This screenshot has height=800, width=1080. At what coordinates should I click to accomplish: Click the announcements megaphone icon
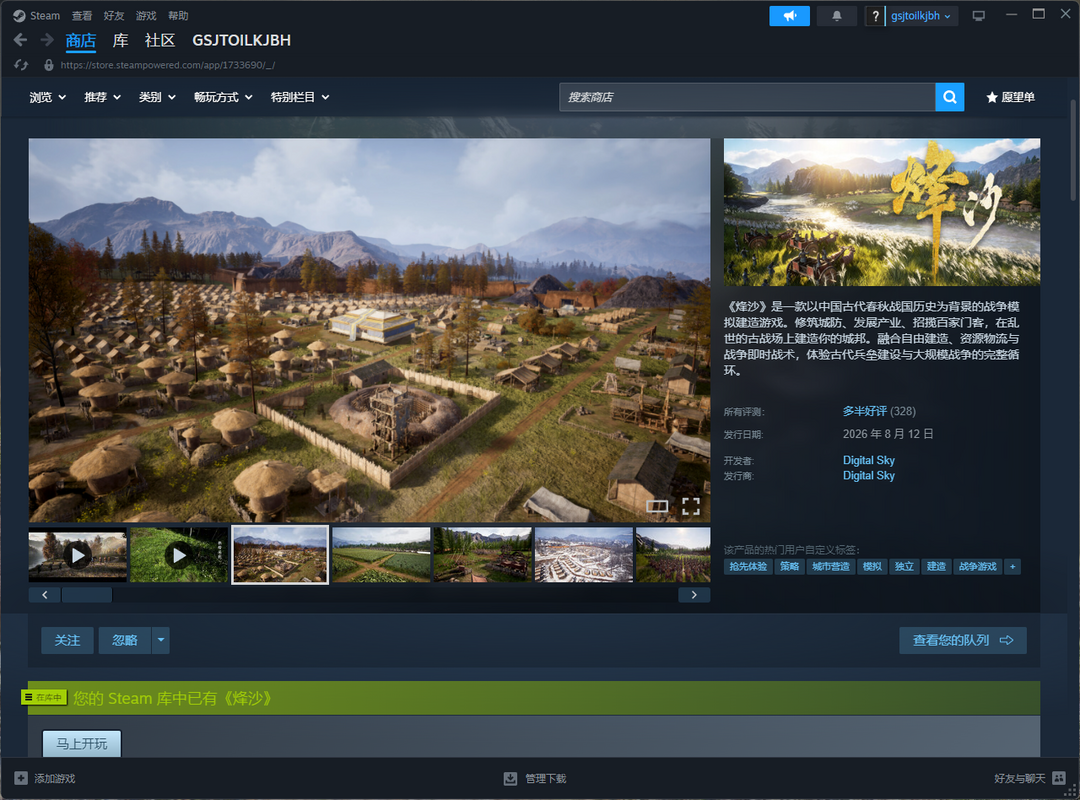(789, 16)
